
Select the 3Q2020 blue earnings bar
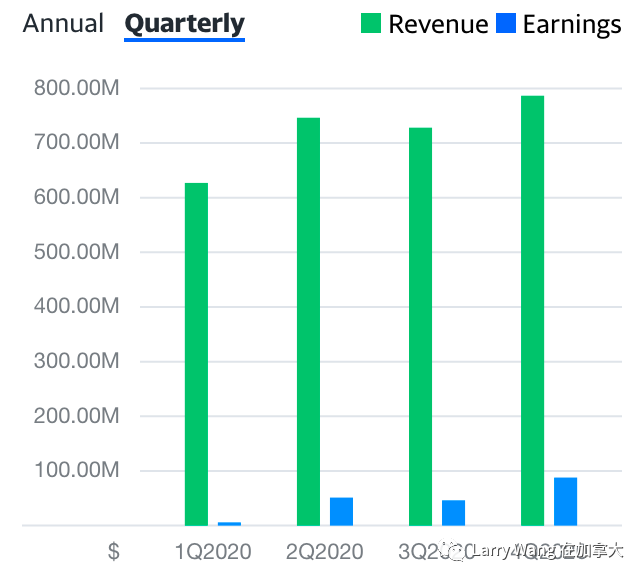click(x=453, y=513)
